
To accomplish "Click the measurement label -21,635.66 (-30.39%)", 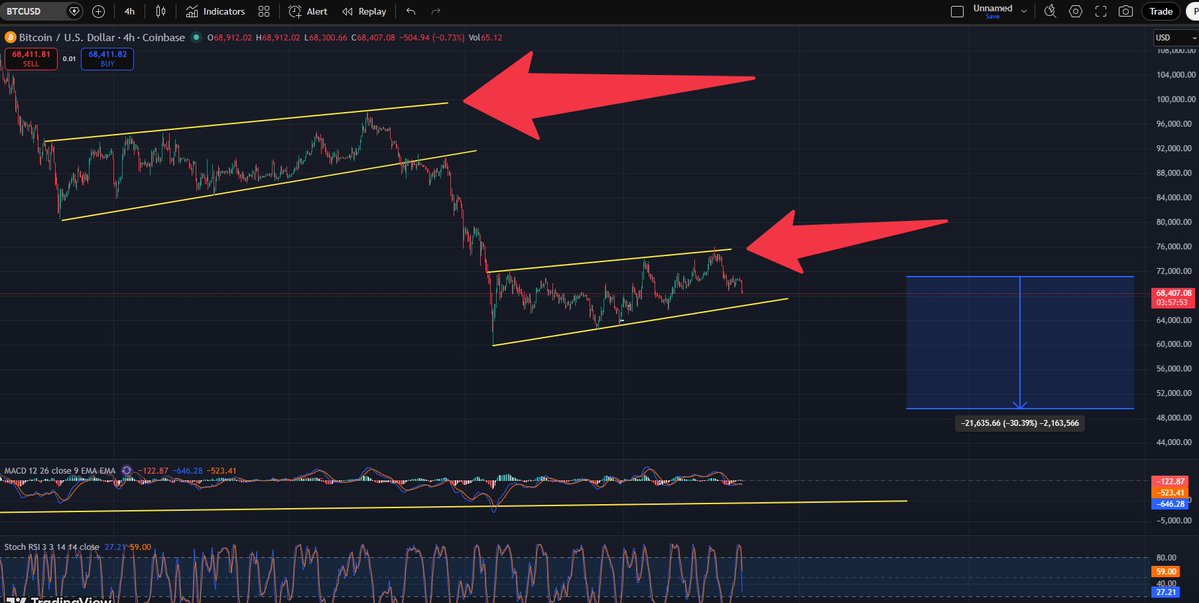I will point(1020,423).
